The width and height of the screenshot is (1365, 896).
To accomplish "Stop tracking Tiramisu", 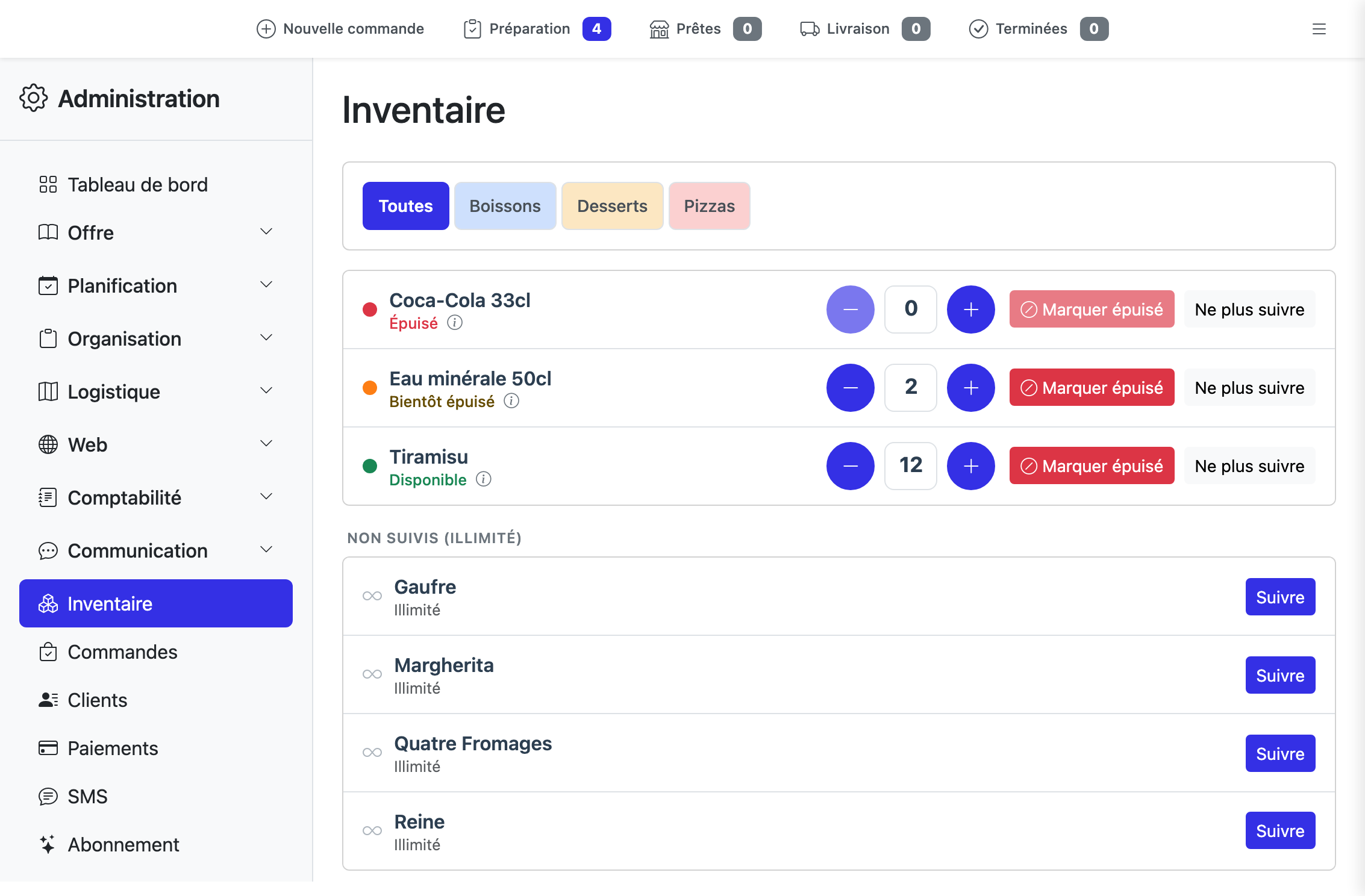I will pos(1249,466).
